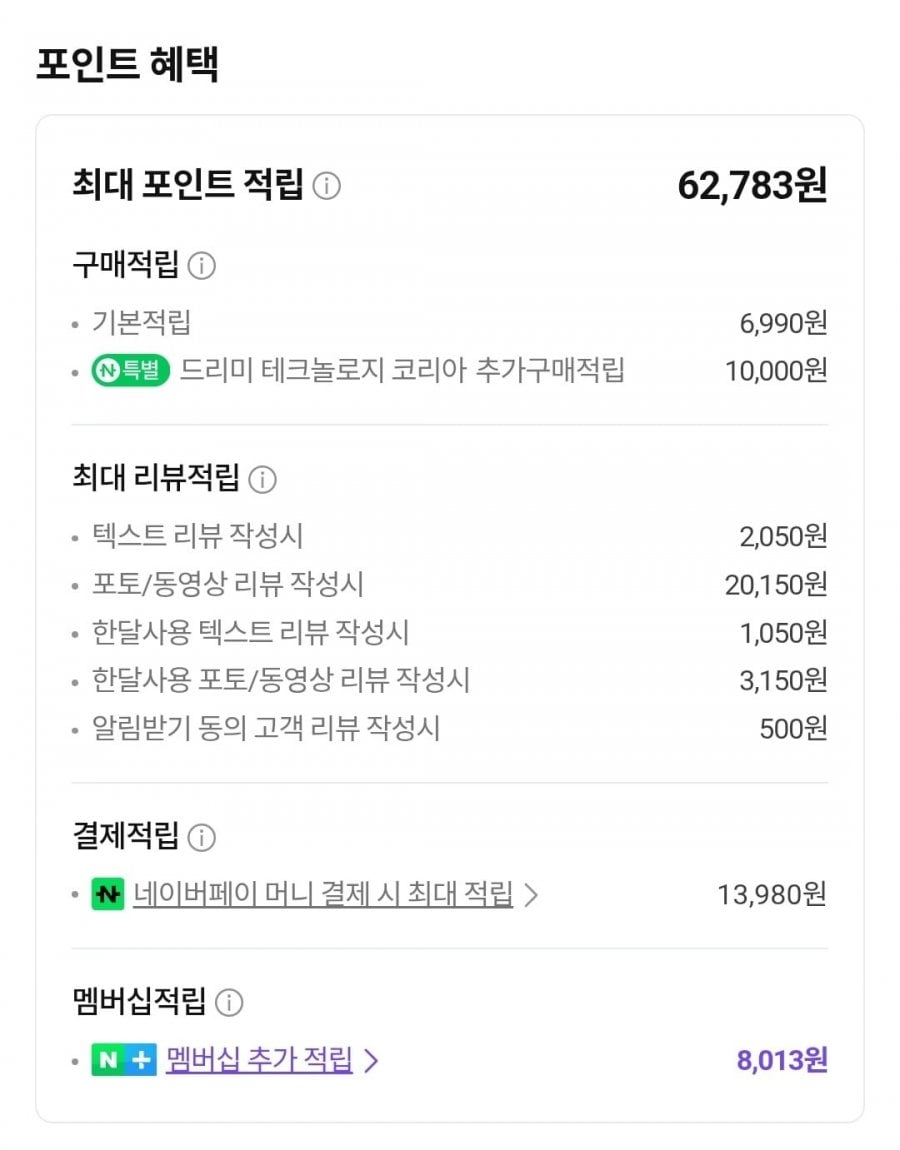Click info icon beside 최대 포인트 적립
Viewport: 900px width, 1150px height.
tap(326, 187)
